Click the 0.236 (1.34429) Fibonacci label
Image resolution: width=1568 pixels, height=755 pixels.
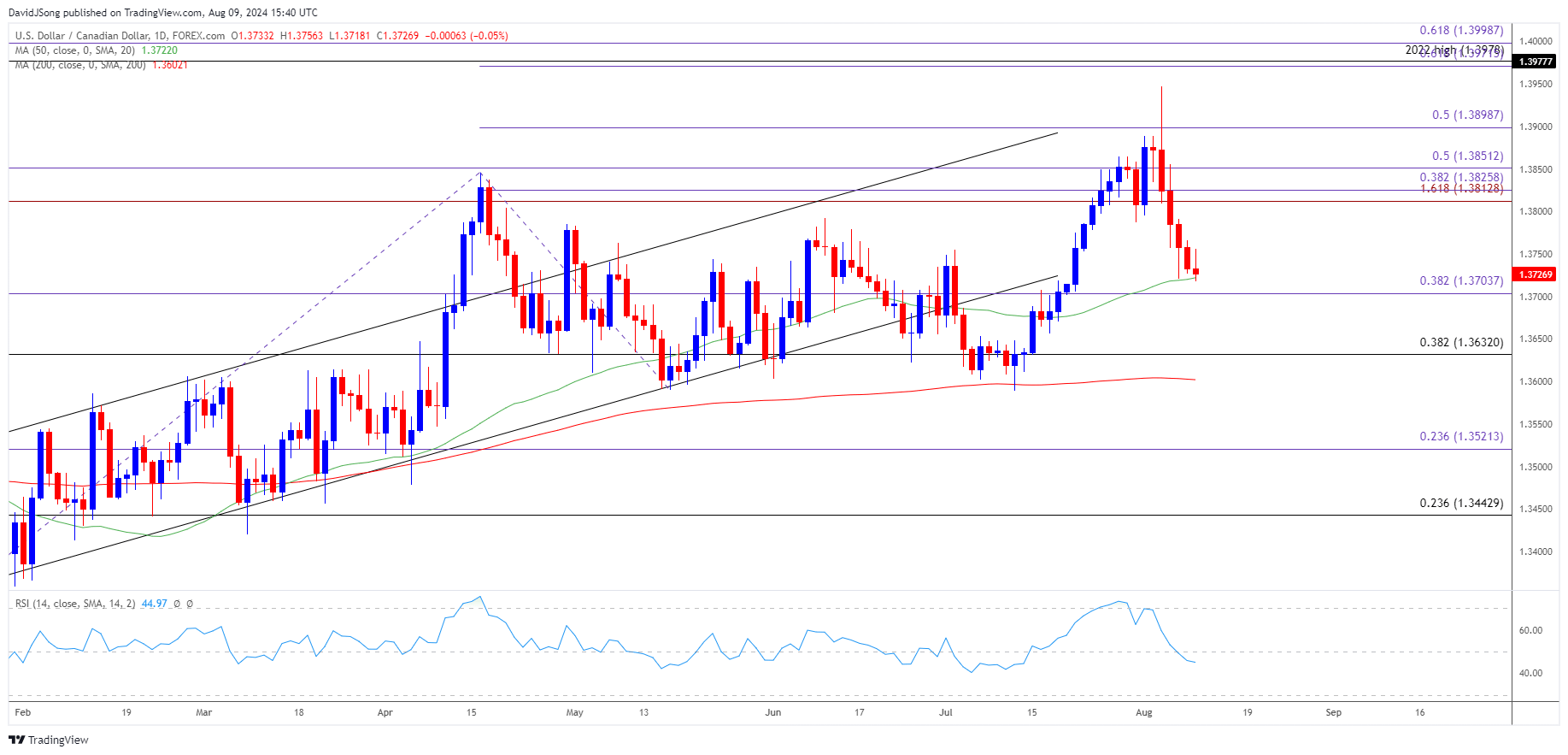[x=1461, y=503]
